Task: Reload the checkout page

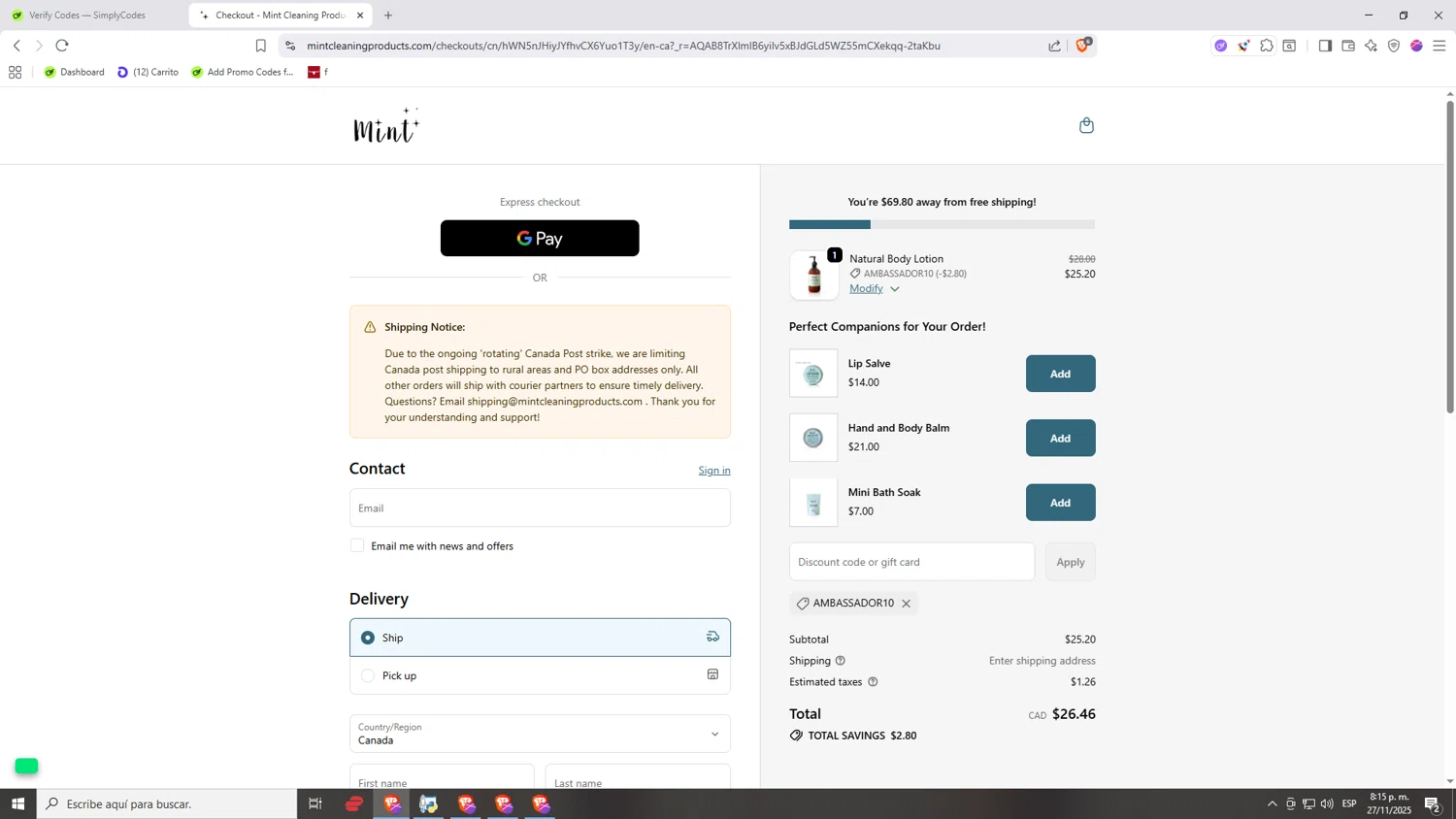Action: click(62, 46)
